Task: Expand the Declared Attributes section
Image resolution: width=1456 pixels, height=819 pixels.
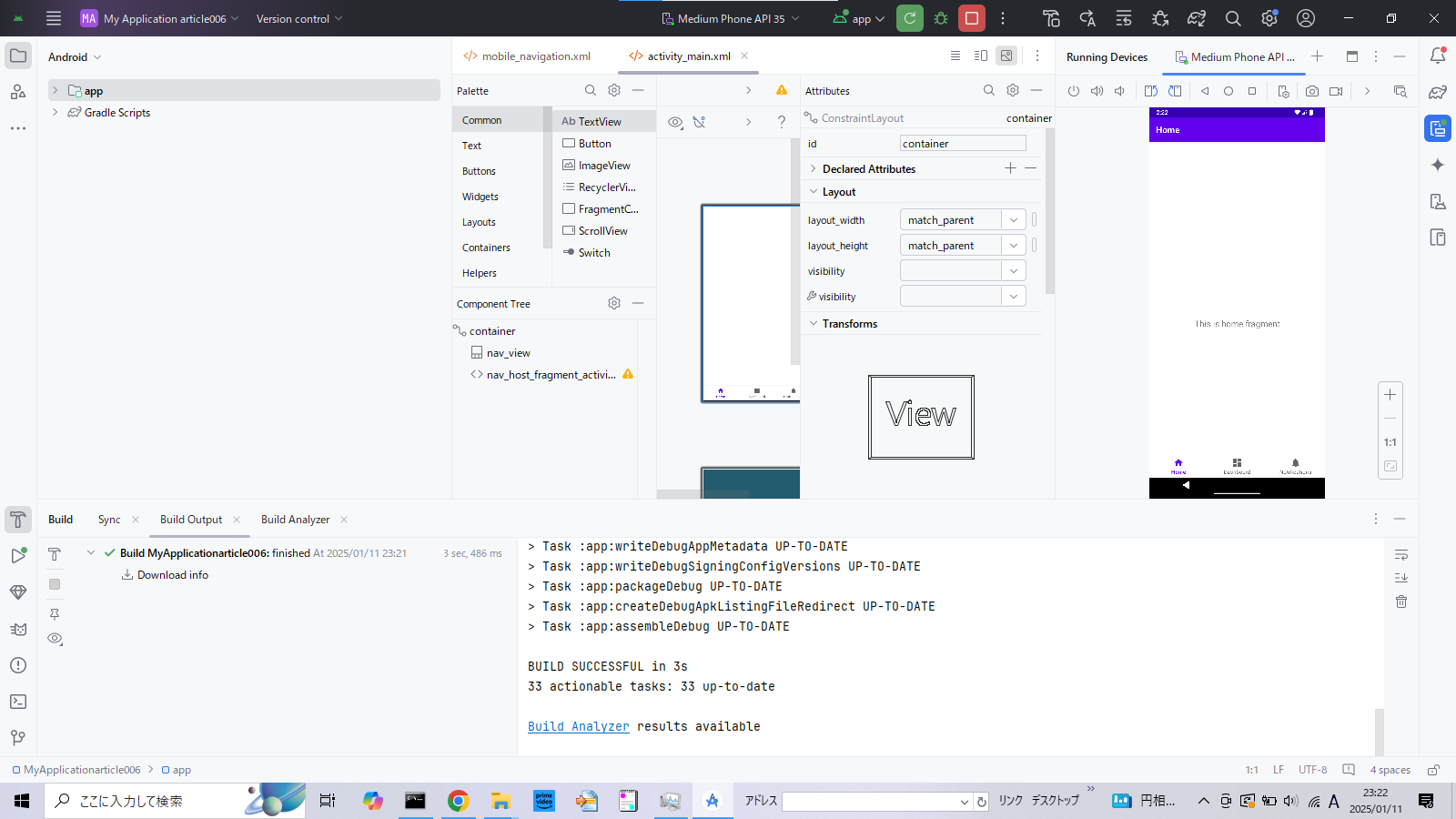Action: [814, 168]
